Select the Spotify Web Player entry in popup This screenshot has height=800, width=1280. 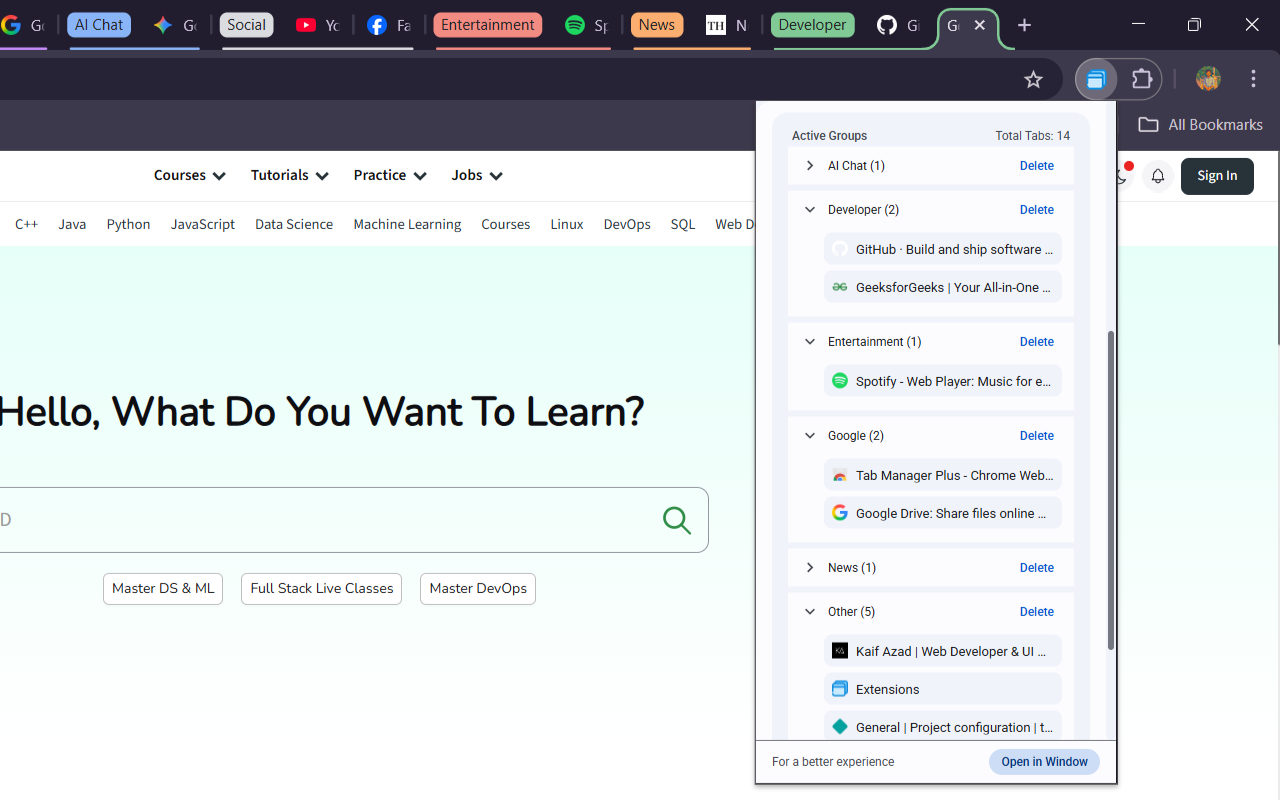943,381
